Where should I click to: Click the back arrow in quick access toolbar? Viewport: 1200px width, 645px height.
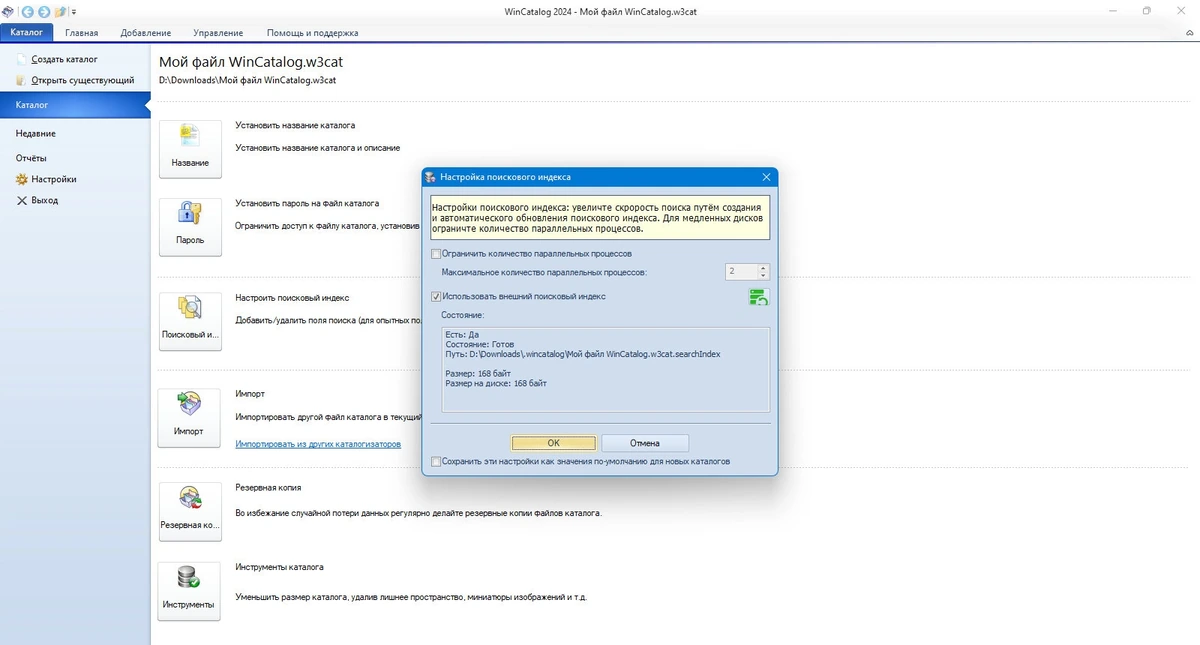[27, 11]
